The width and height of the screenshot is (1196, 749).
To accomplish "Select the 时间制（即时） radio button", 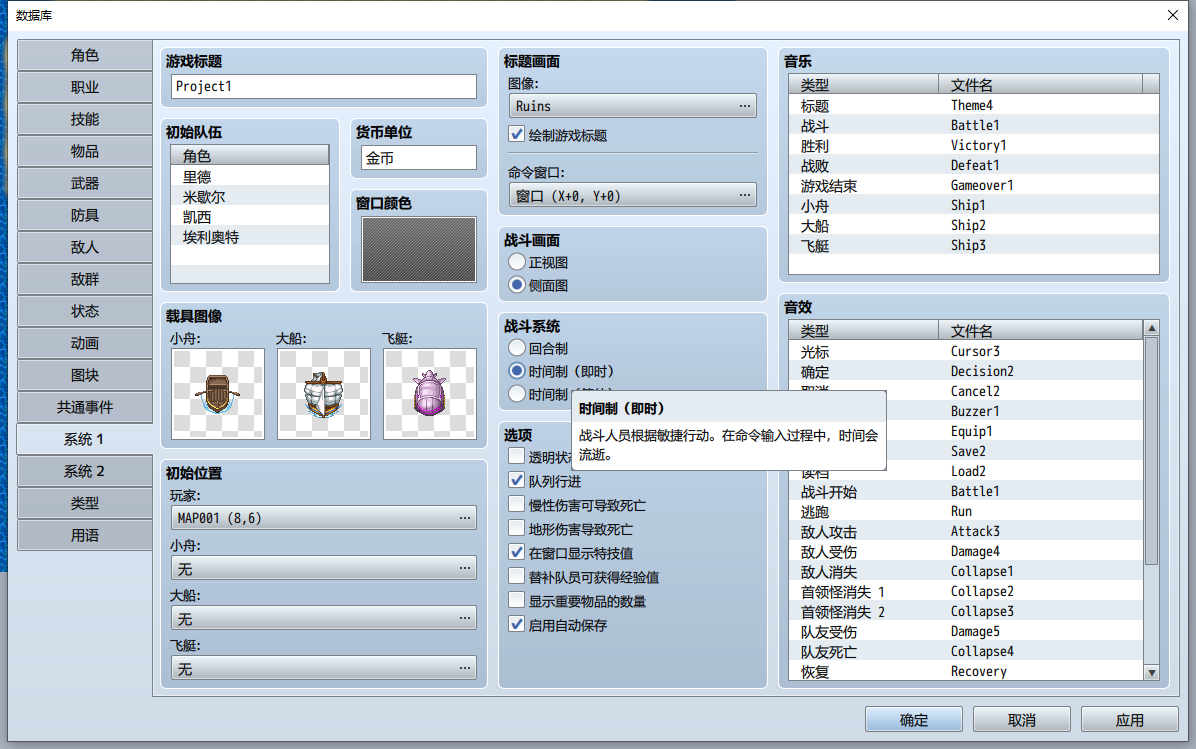I will (516, 371).
